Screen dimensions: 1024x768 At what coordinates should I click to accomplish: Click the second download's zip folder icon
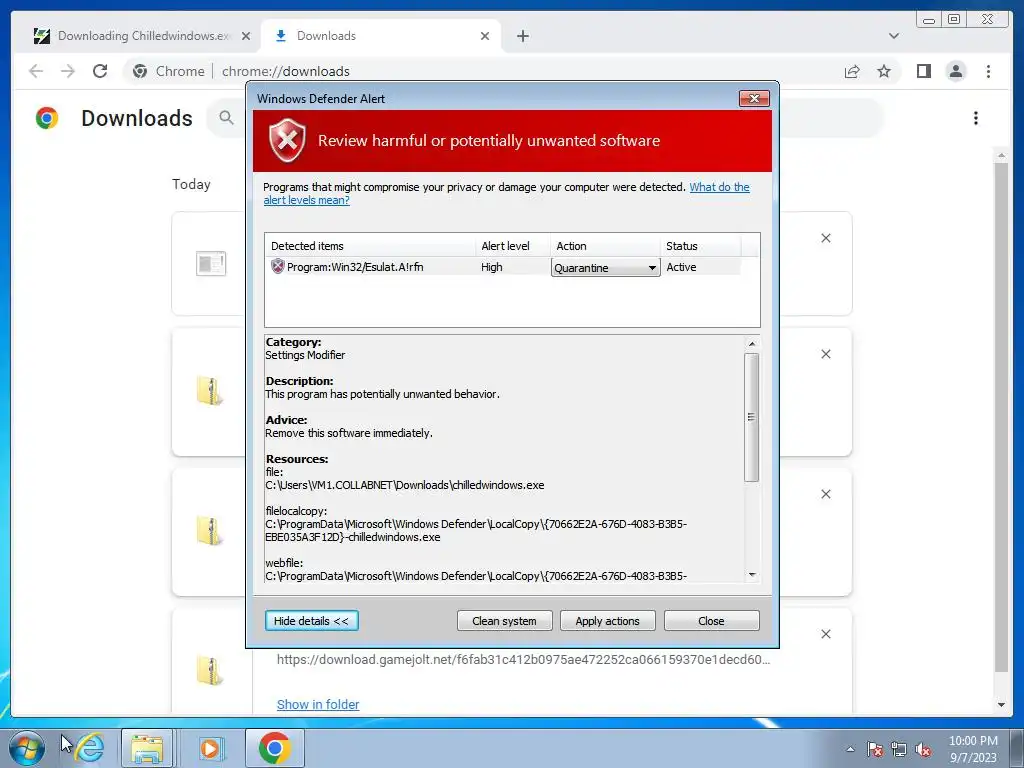pos(210,391)
